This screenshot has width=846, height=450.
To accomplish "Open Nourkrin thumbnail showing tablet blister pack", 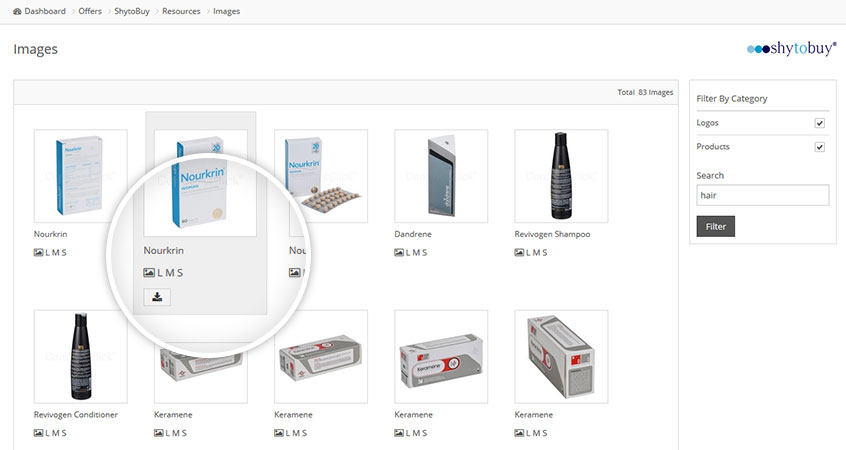I will [x=320, y=176].
